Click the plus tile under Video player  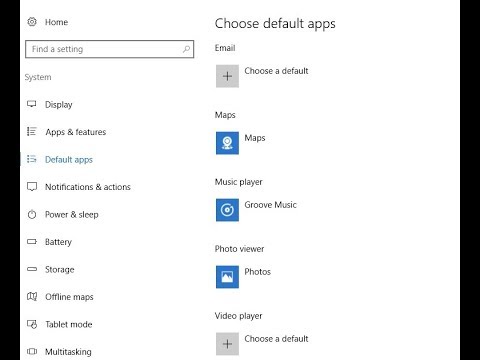click(x=227, y=344)
